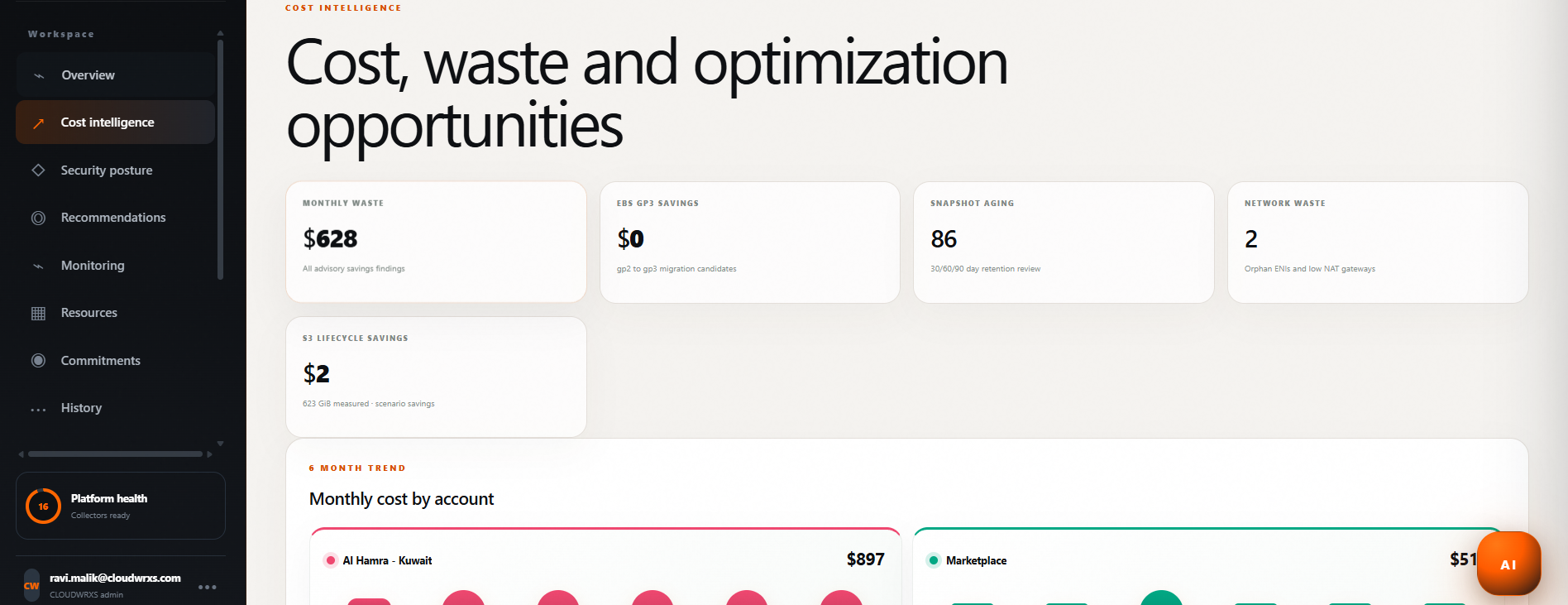Click the Cost intelligence arrow icon
This screenshot has width=1568, height=605.
[x=38, y=123]
